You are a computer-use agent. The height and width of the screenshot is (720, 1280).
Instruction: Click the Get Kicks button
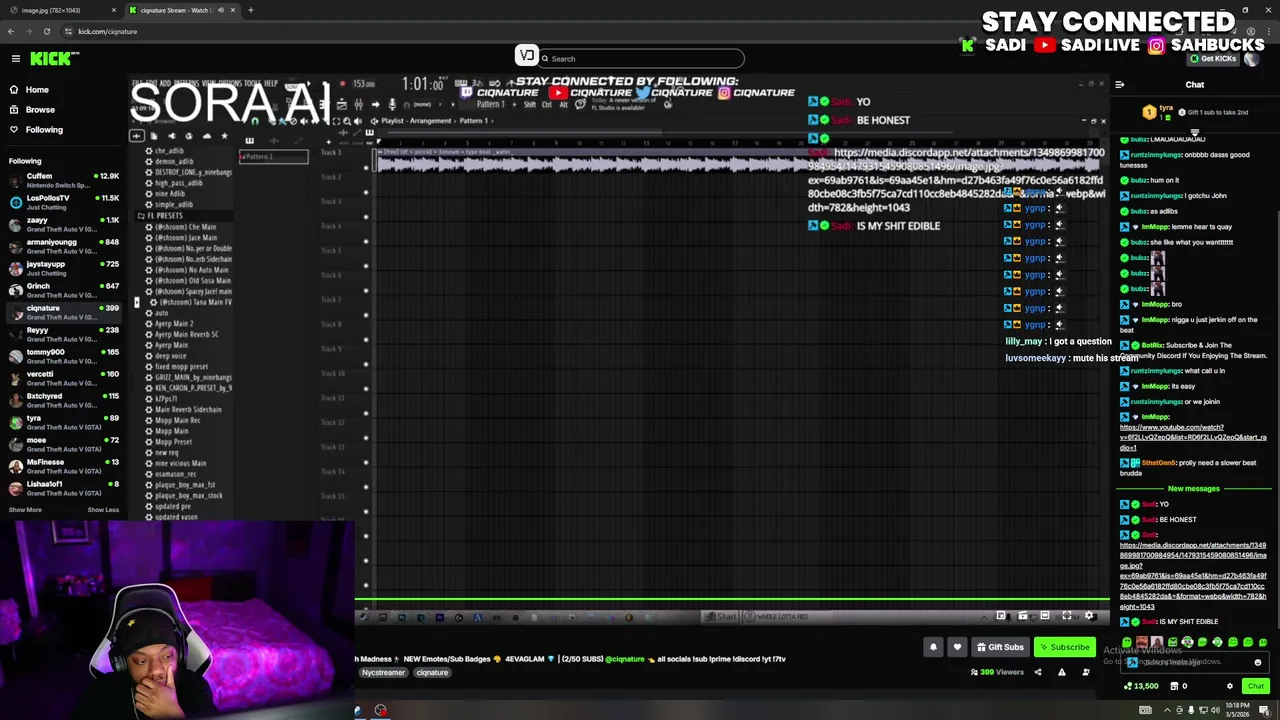(1214, 59)
